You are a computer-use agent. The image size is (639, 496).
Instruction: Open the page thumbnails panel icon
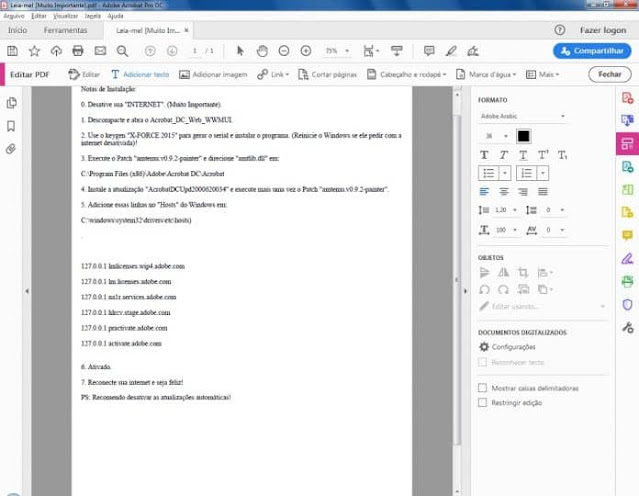(x=12, y=103)
